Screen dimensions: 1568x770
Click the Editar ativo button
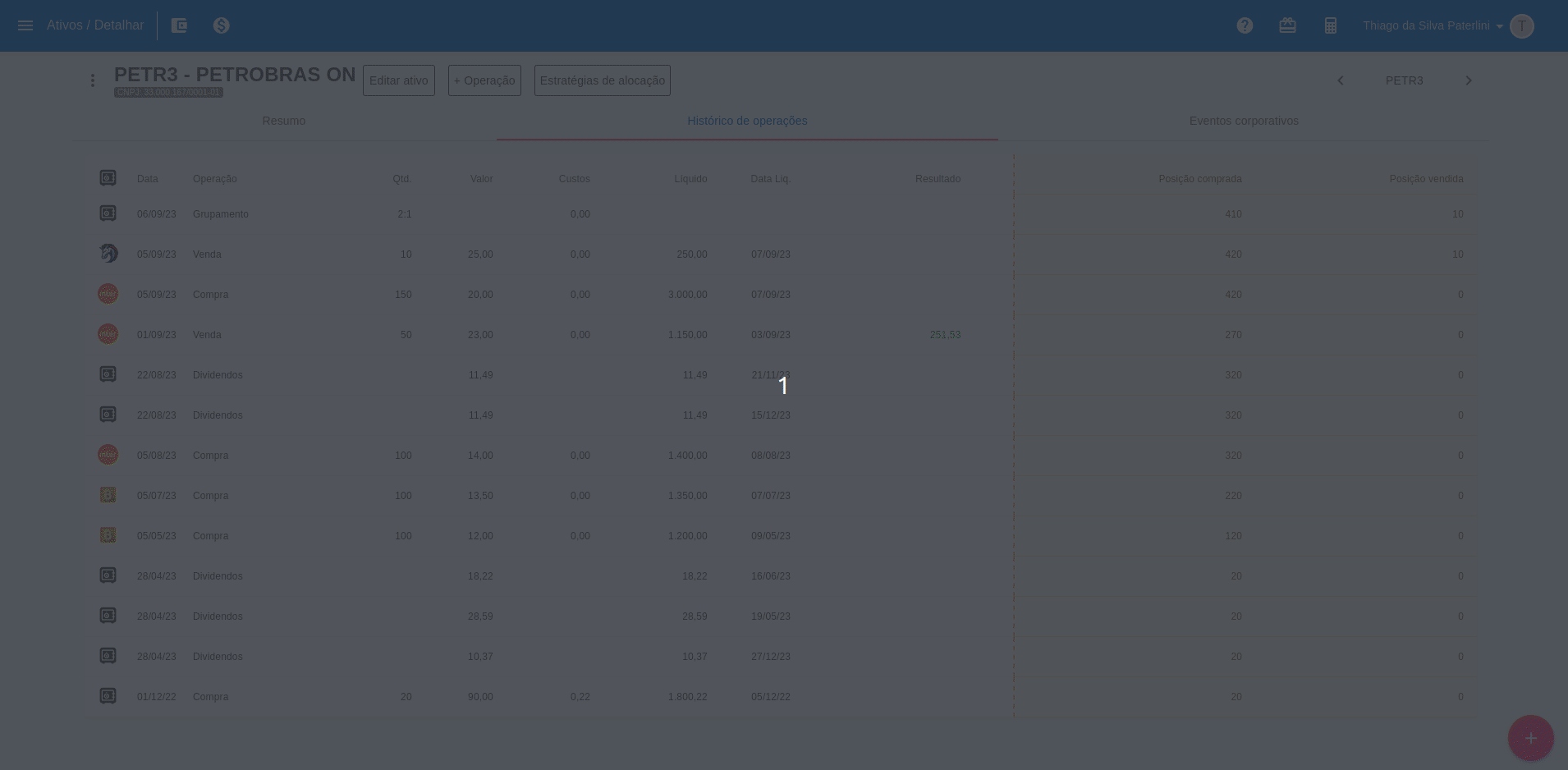click(x=399, y=80)
